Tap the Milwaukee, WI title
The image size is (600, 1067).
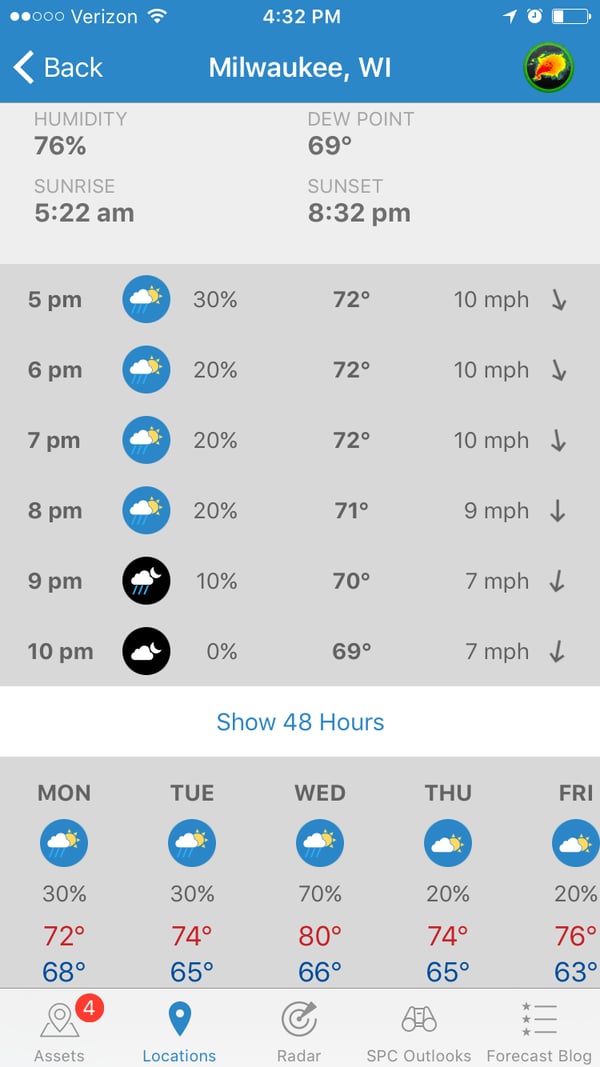pos(300,67)
